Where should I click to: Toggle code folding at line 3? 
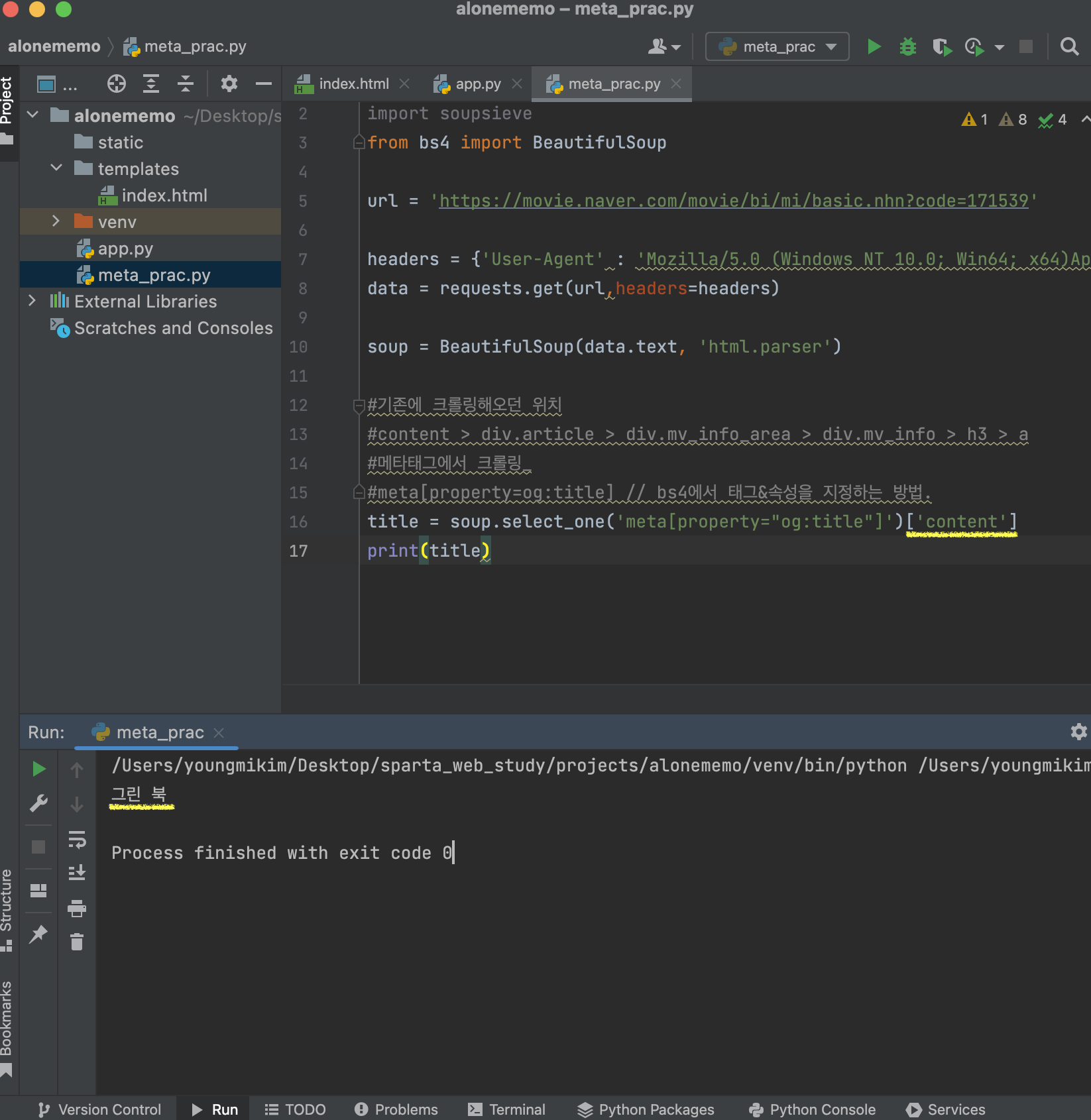pyautogui.click(x=359, y=142)
